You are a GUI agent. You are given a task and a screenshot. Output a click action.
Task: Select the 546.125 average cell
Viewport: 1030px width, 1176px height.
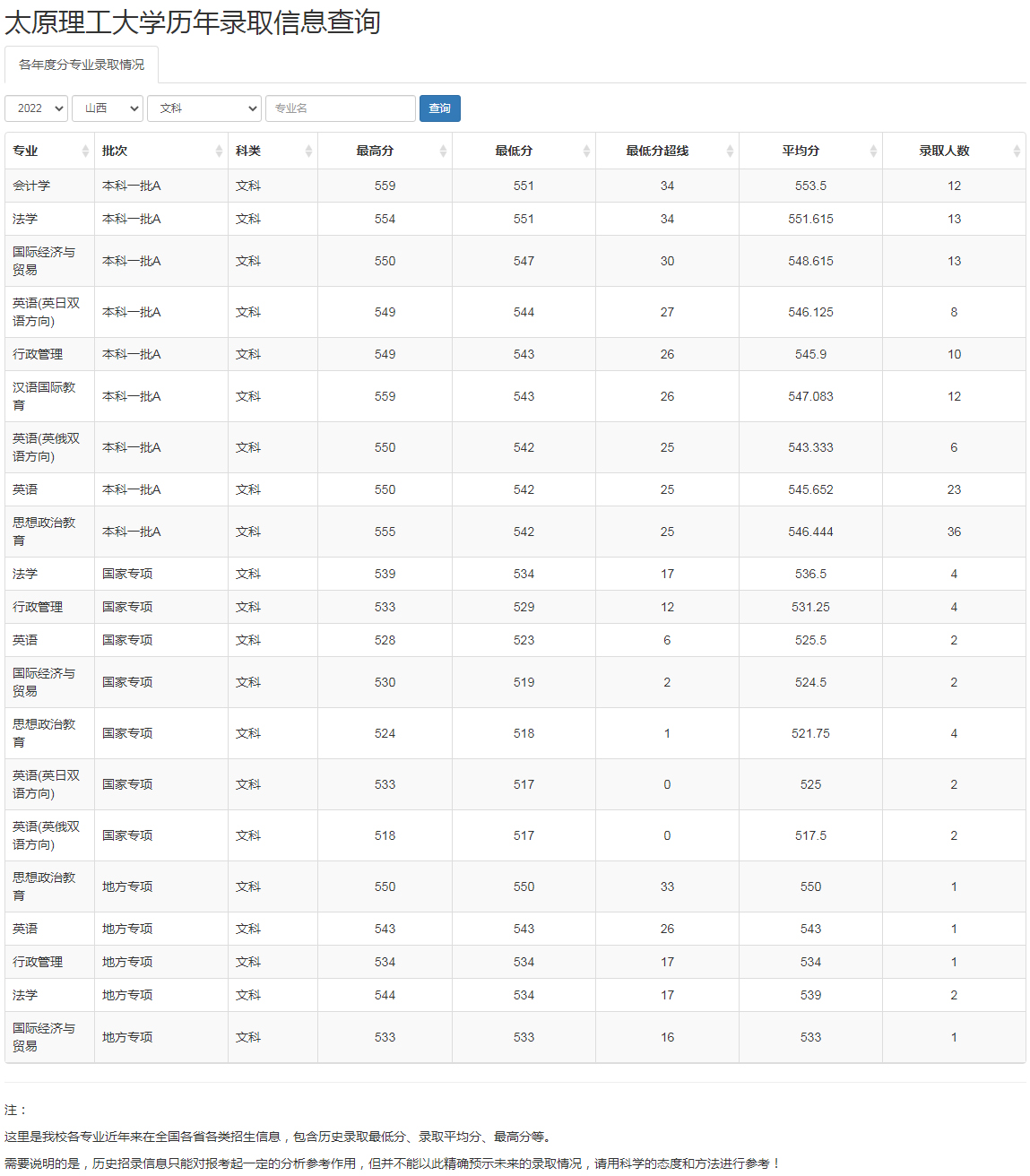coord(810,312)
